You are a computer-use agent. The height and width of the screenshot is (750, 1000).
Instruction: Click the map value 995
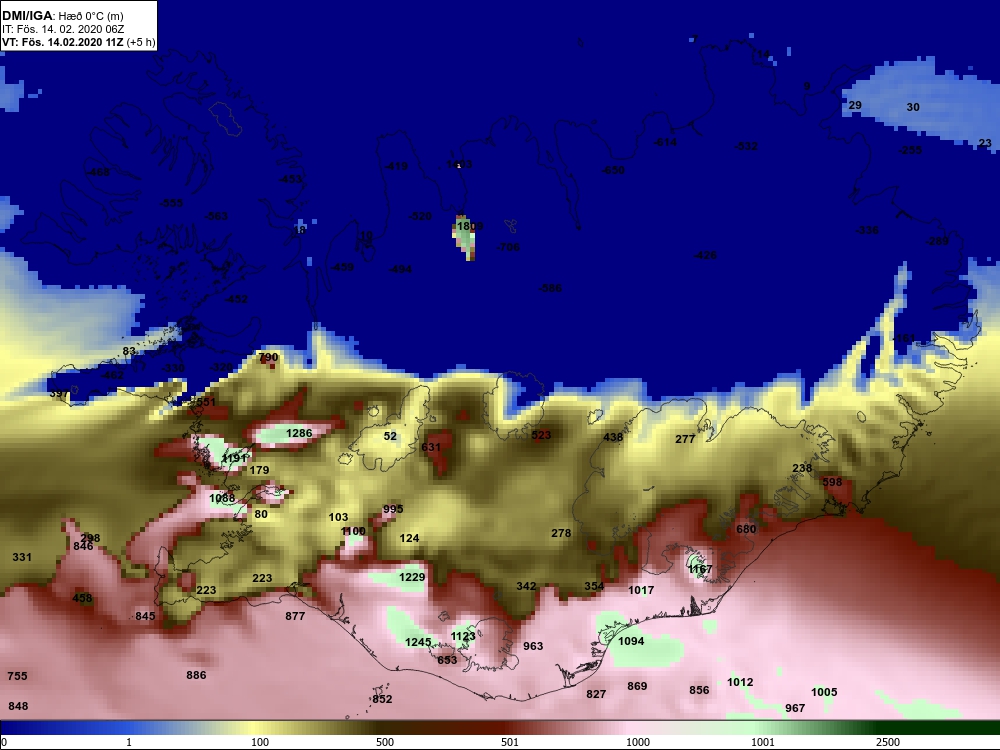(393, 509)
